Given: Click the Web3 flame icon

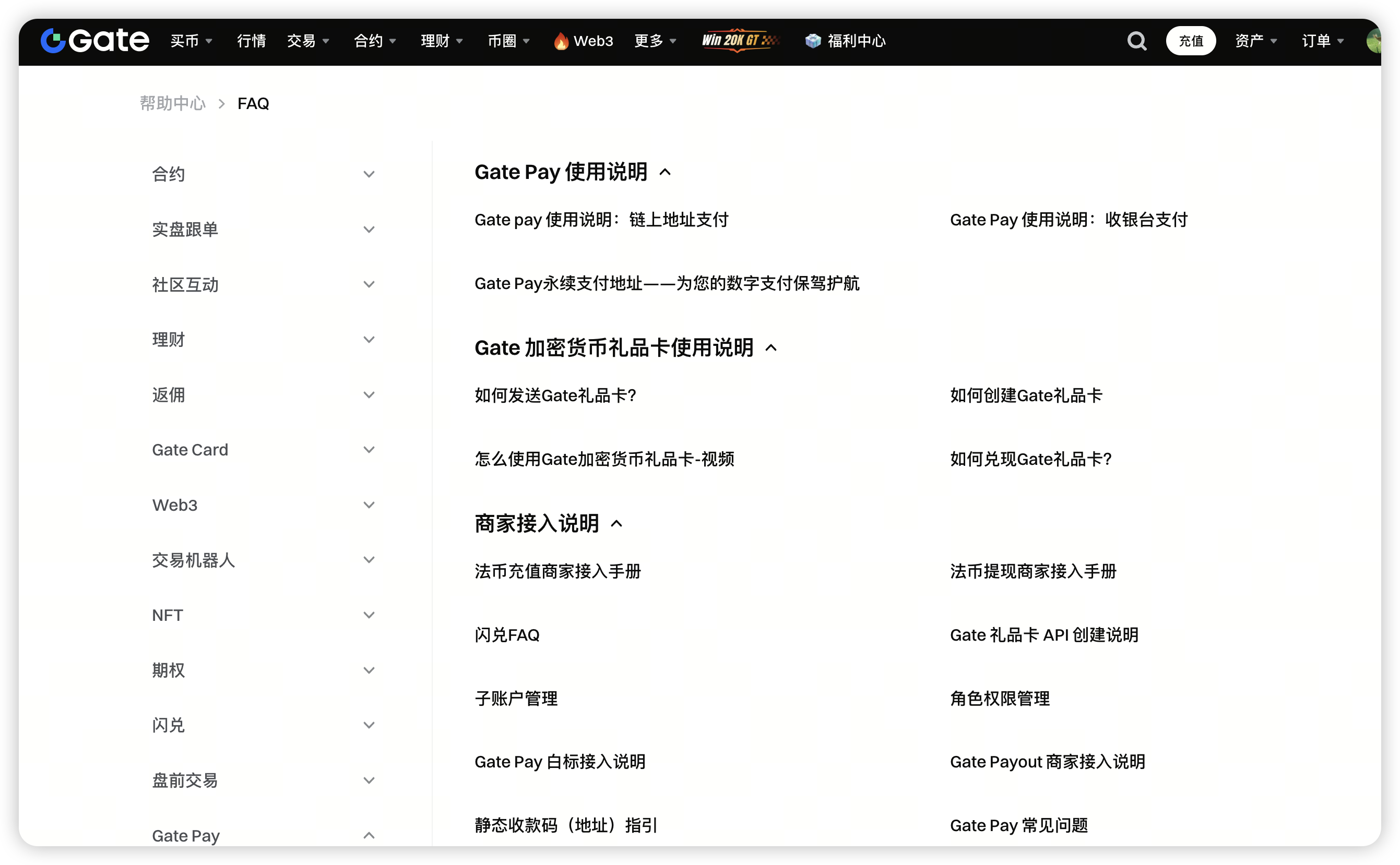Looking at the screenshot, I should pos(561,41).
